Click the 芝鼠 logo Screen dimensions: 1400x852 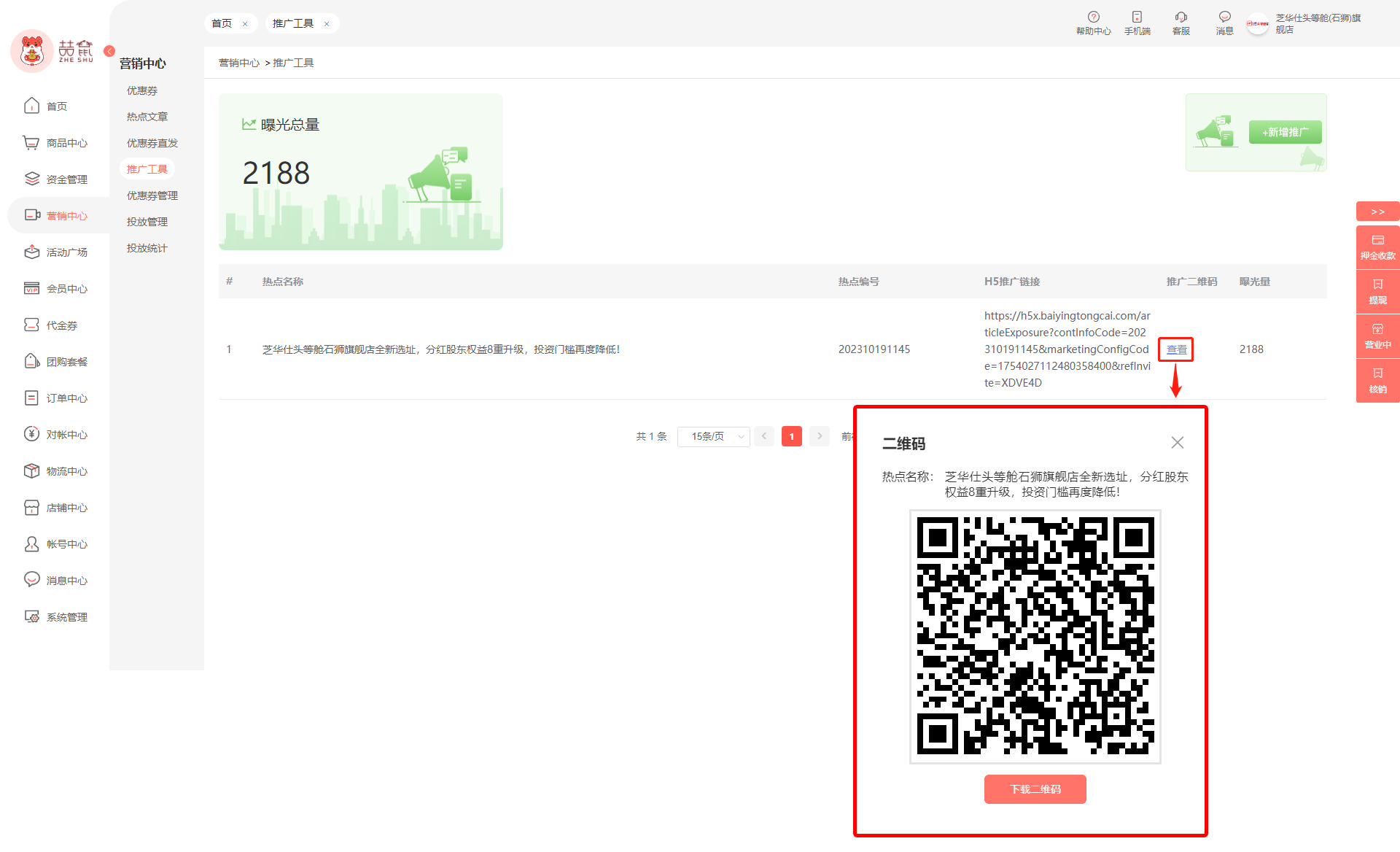click(52, 51)
